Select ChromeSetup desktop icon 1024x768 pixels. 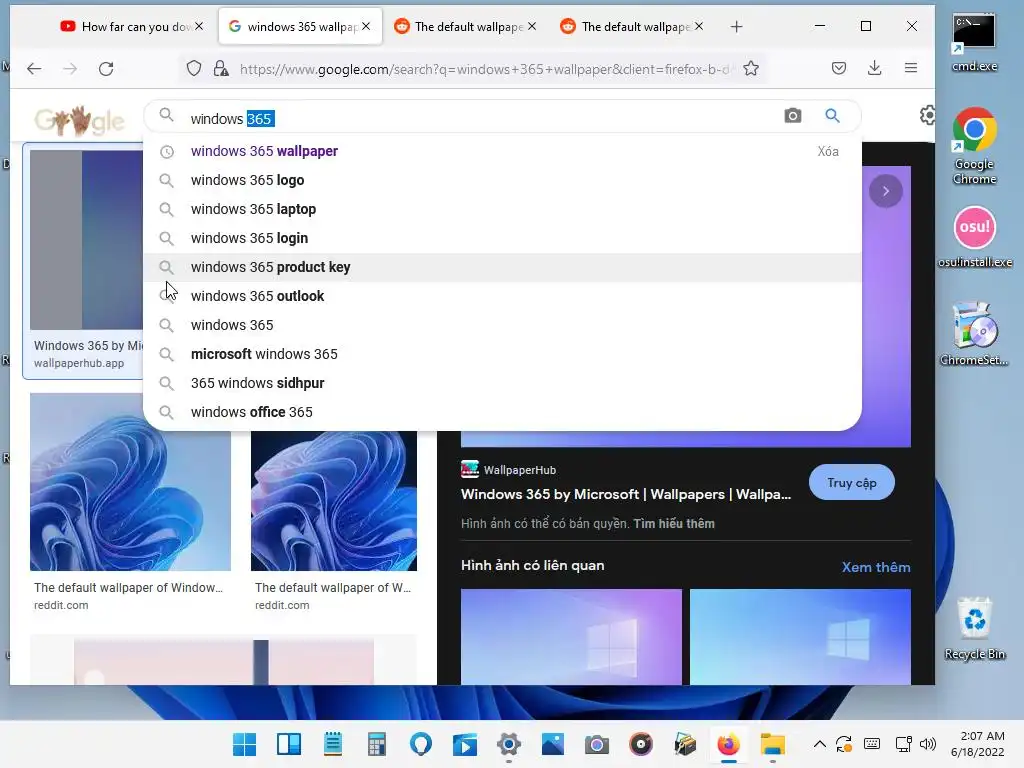[x=974, y=333]
